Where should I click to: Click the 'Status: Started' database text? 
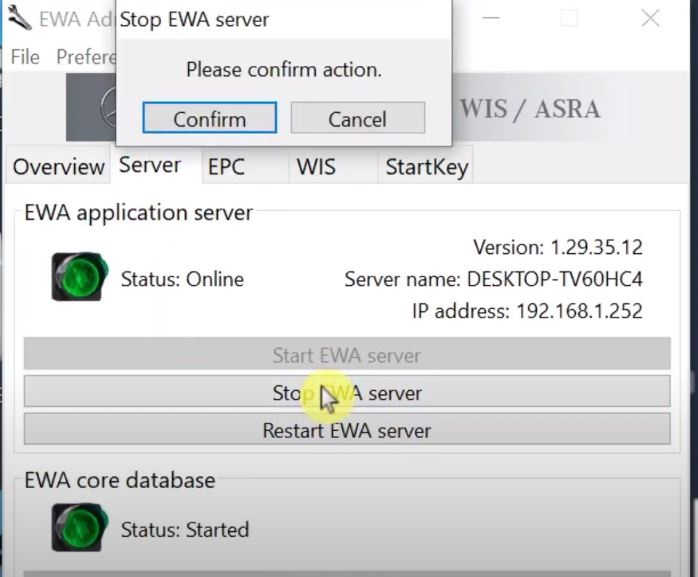pos(185,530)
